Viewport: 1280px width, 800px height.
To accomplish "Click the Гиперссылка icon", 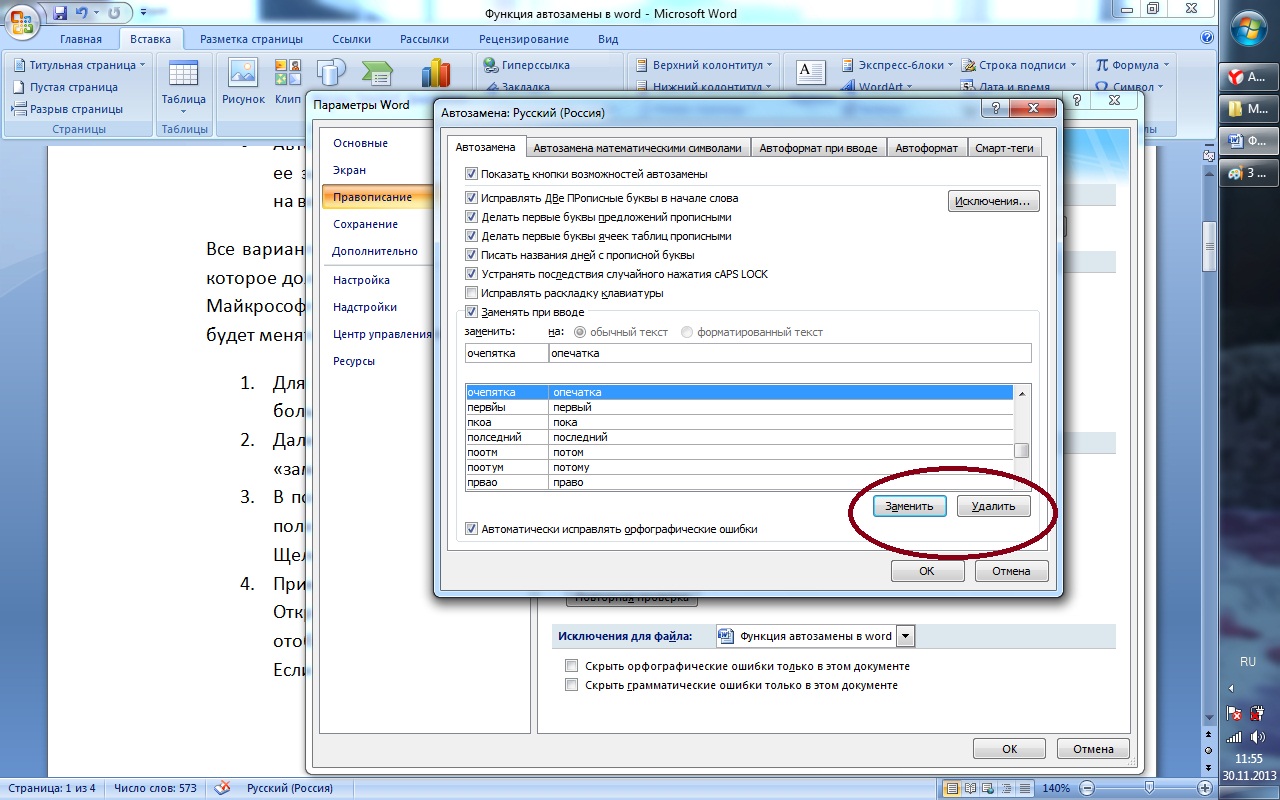I will pos(491,65).
